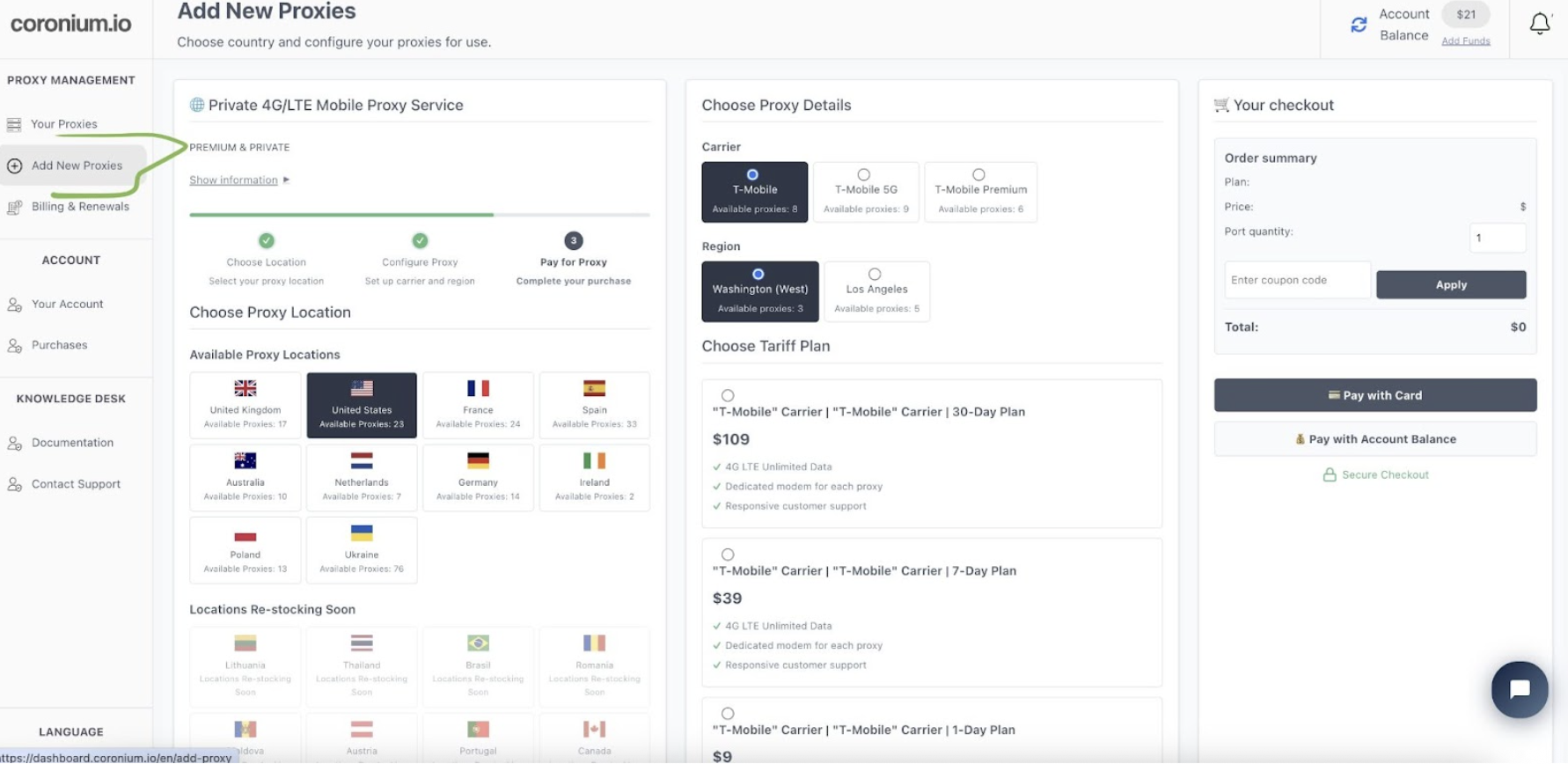This screenshot has height=764, width=1568.
Task: Click the notification bell icon
Action: (1539, 24)
